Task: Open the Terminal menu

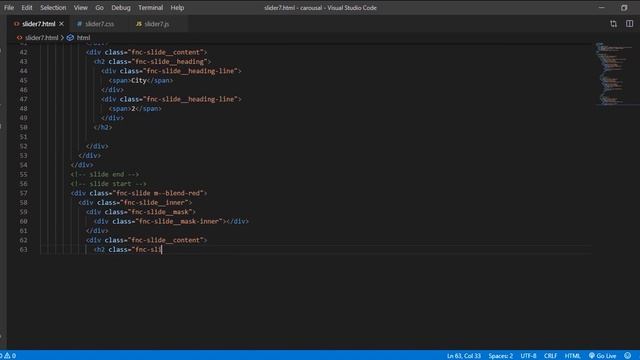Action: (150, 8)
